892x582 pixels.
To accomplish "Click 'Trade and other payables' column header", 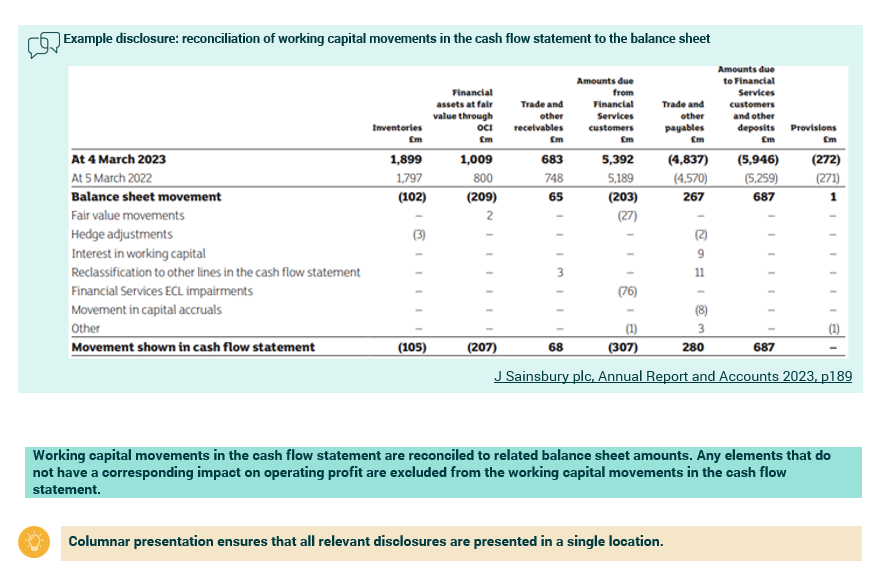I will (683, 122).
